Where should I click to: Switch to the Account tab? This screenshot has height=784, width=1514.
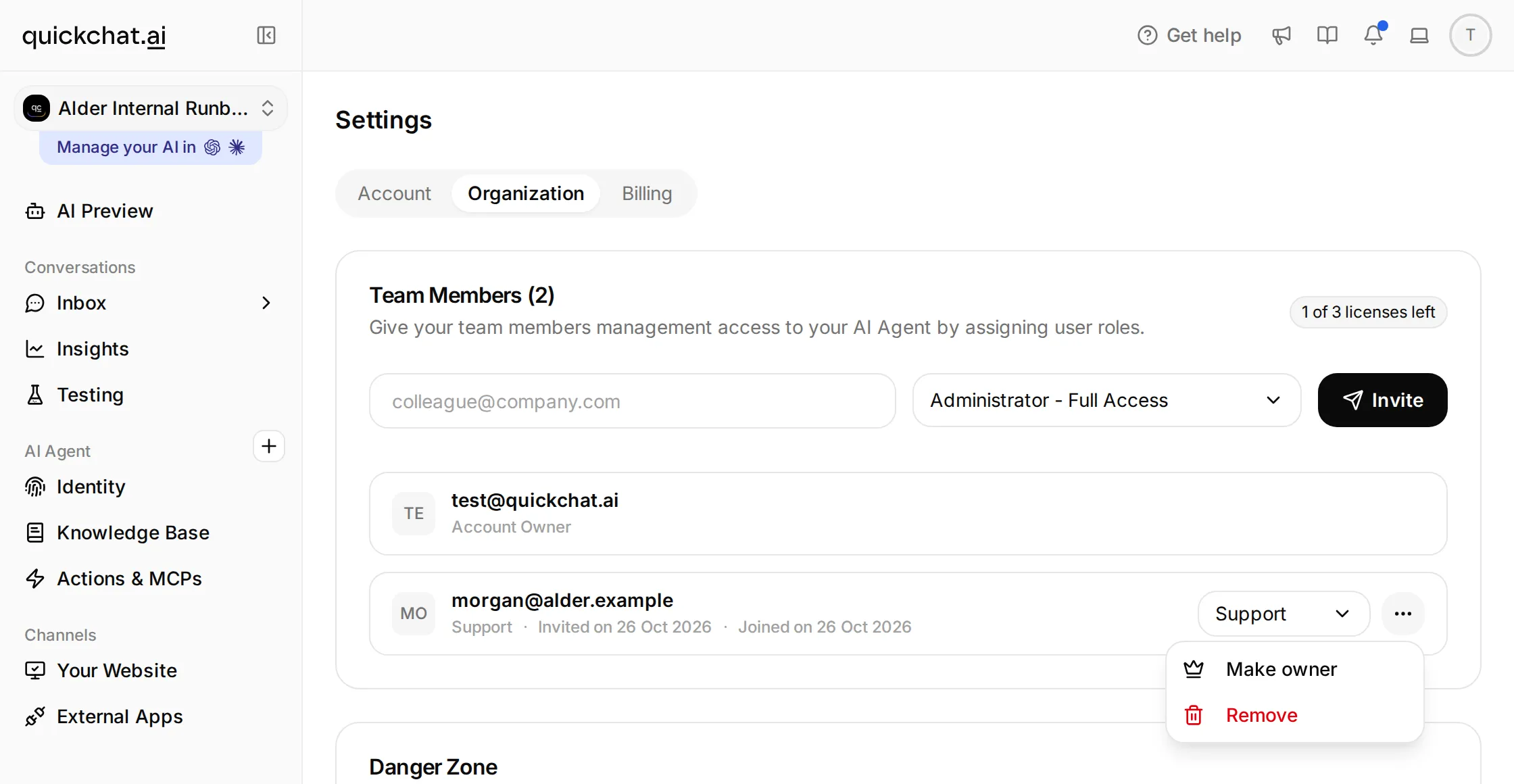point(394,193)
